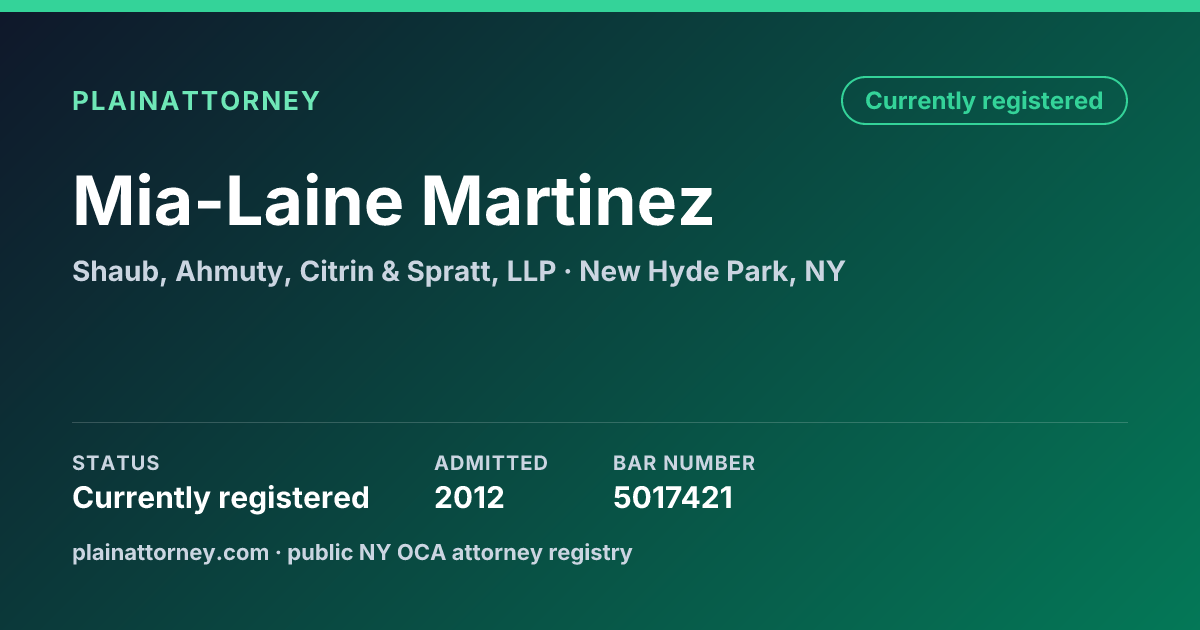Click the green accent bar at top

(x=600, y=6)
